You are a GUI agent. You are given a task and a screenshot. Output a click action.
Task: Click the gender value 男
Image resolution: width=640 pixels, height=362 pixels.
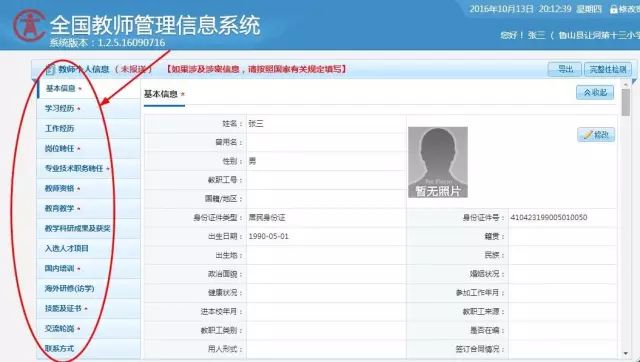point(252,161)
